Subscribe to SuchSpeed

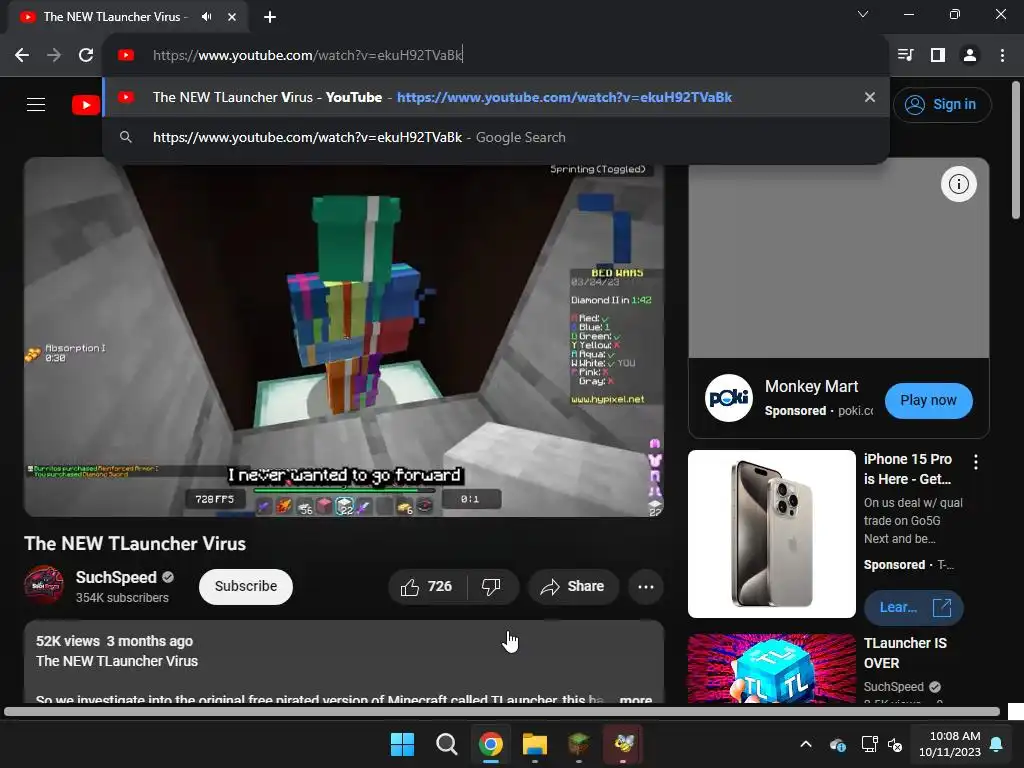coord(246,586)
